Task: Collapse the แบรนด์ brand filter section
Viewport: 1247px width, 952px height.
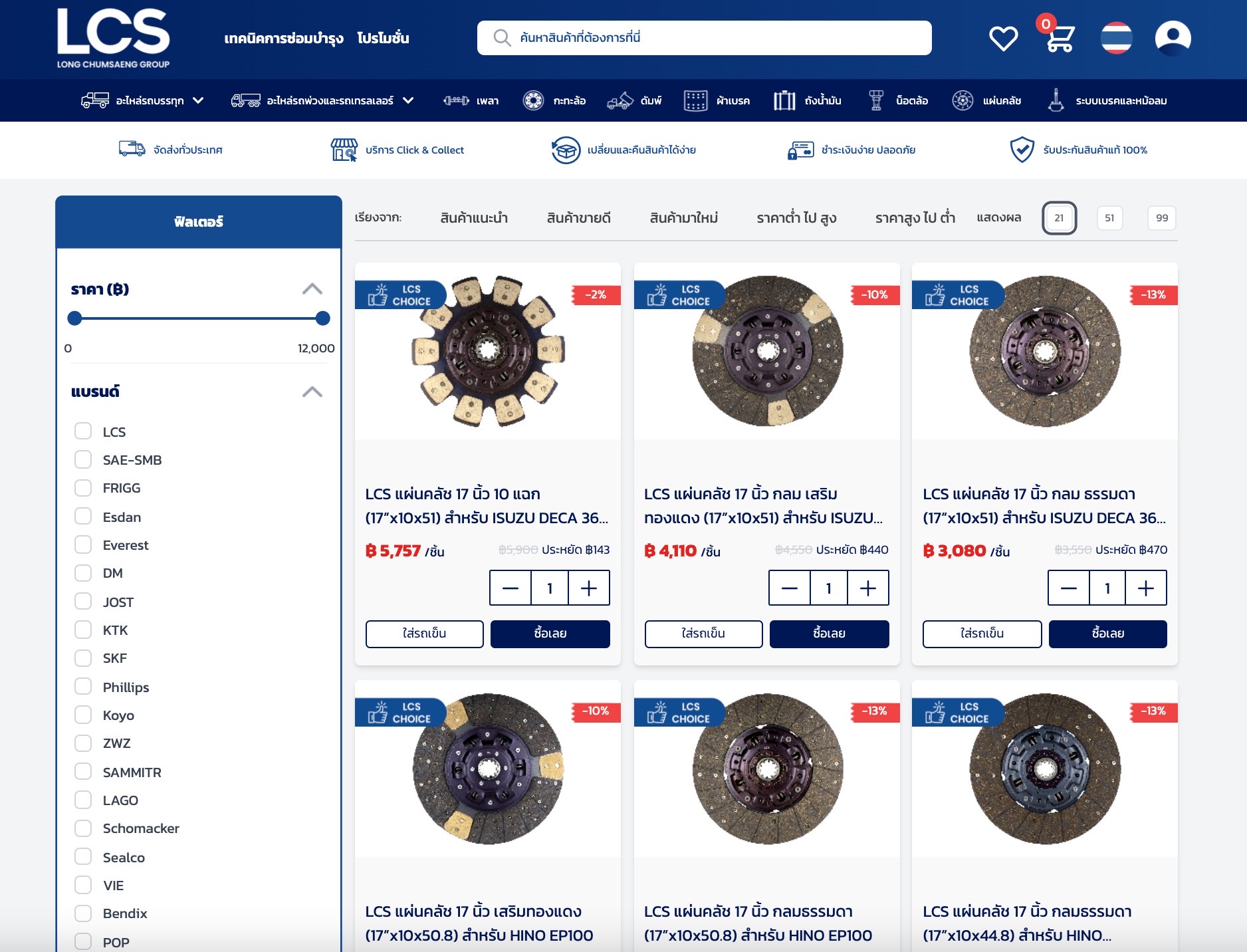Action: coord(312,392)
